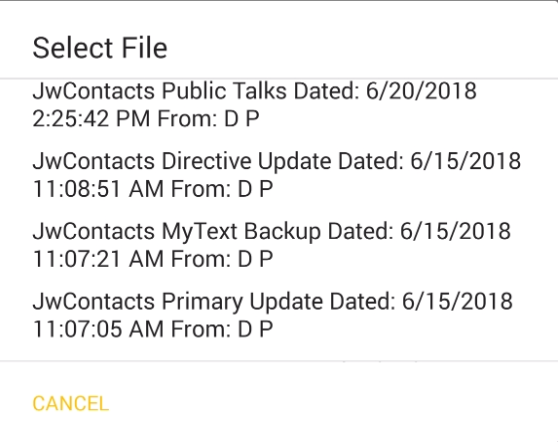Image resolution: width=558 pixels, height=442 pixels.
Task: Select the earliest 6/15/2018 file entry
Action: [x=279, y=315]
